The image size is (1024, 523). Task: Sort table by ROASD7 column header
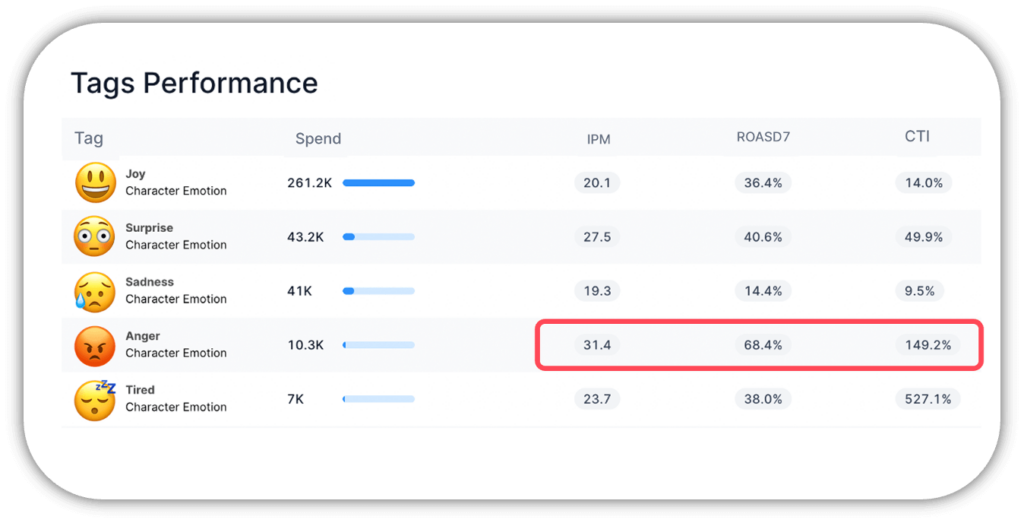(x=763, y=137)
